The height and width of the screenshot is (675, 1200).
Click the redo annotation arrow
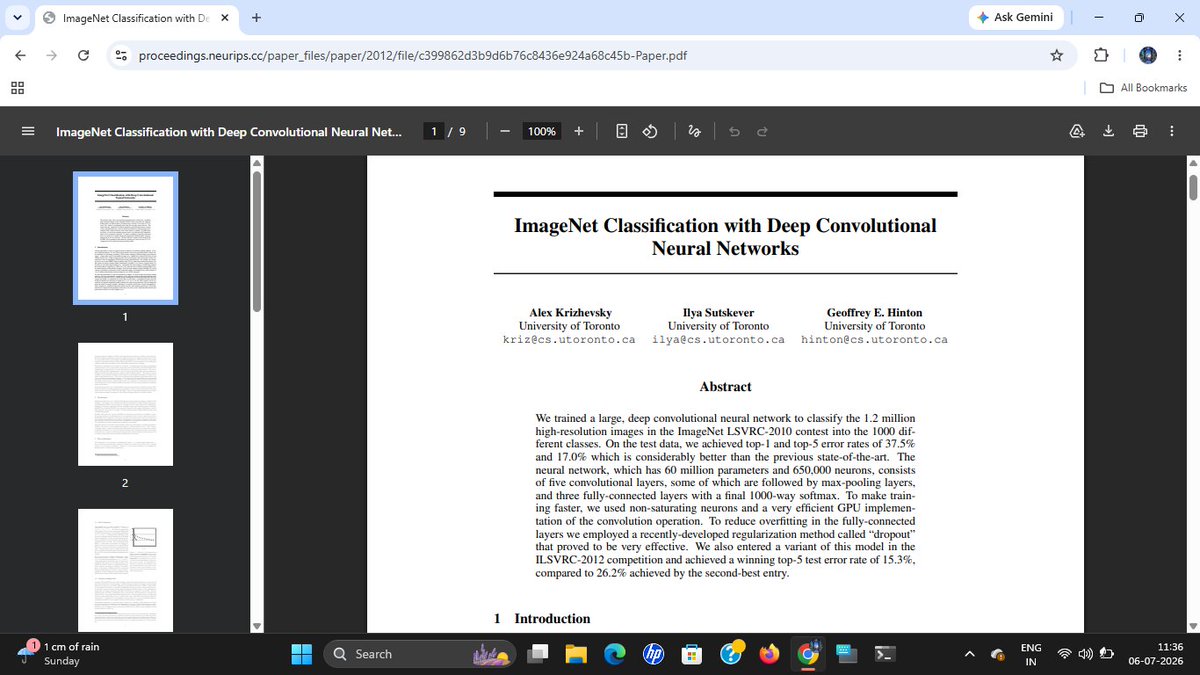[x=762, y=131]
